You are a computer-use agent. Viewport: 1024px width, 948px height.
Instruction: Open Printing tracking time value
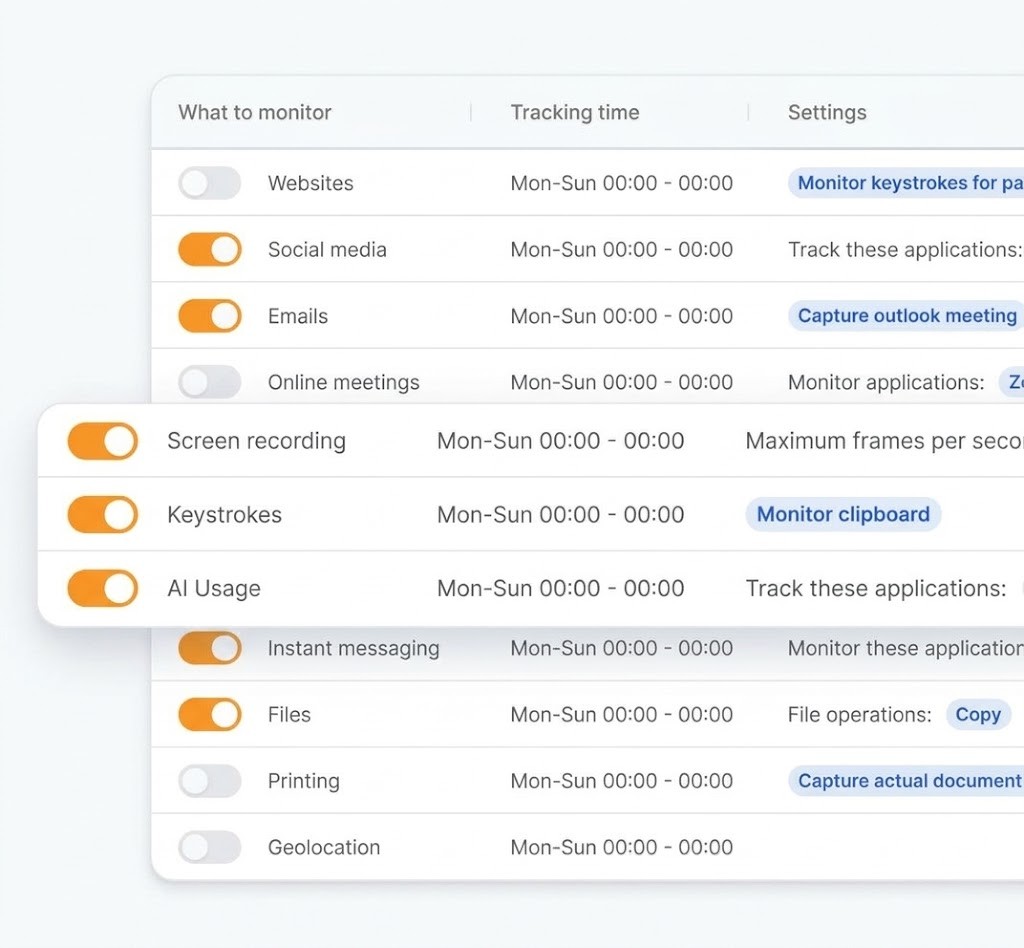coord(622,781)
